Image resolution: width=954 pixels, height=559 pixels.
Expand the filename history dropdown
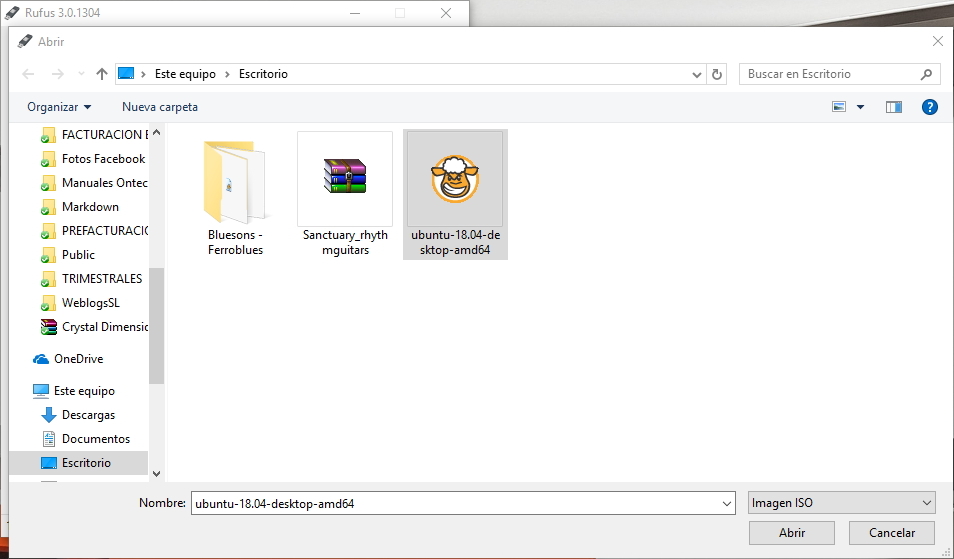click(x=726, y=504)
